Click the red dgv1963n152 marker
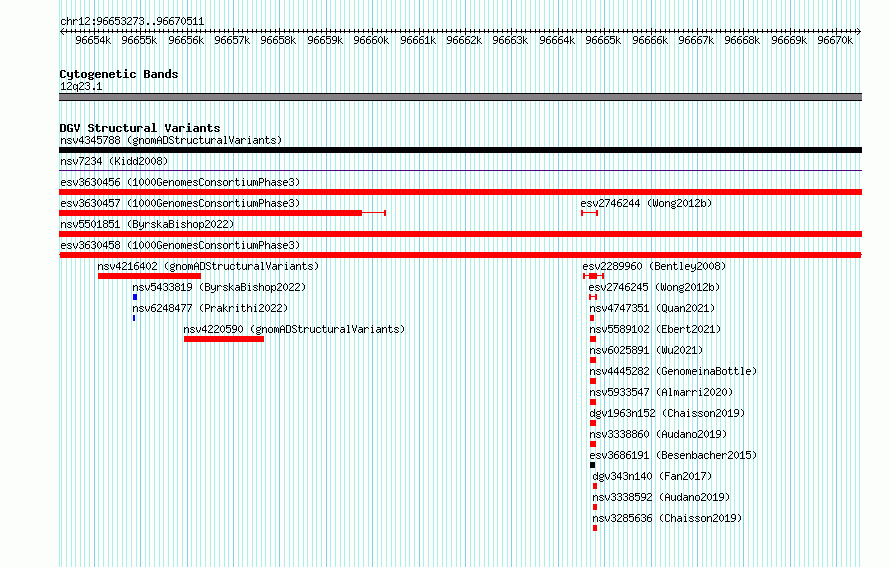 pyautogui.click(x=593, y=423)
